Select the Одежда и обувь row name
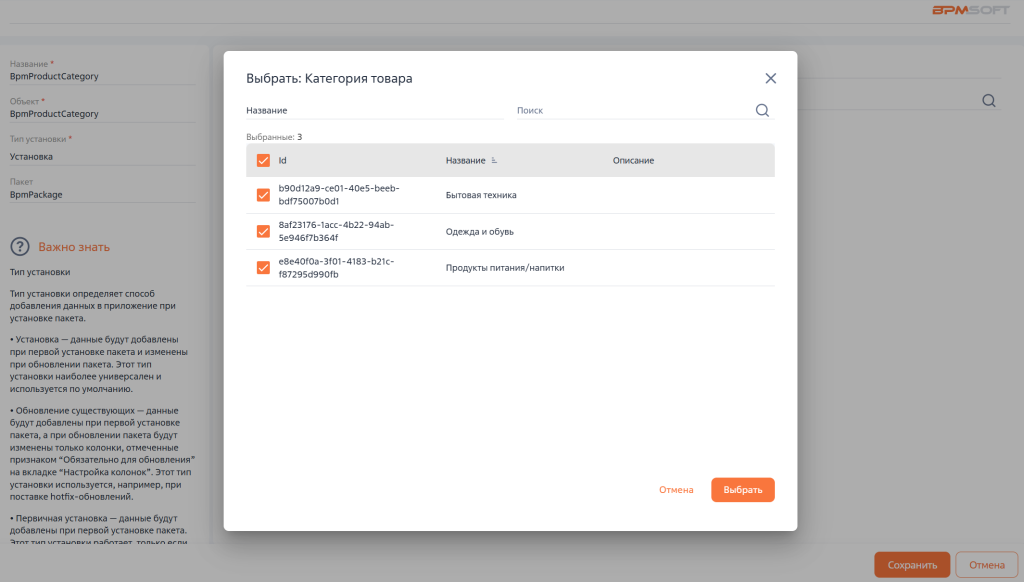Viewport: 1024px width, 582px height. click(x=480, y=231)
